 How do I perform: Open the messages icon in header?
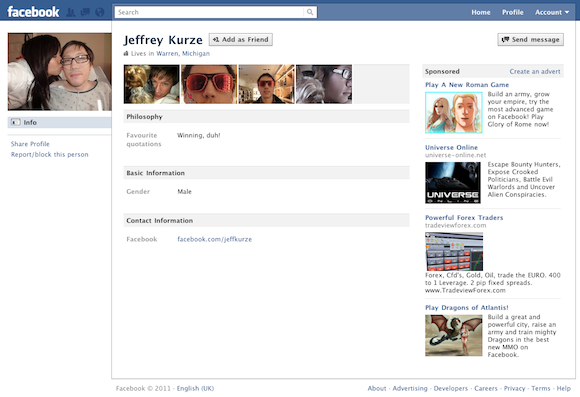coord(85,13)
